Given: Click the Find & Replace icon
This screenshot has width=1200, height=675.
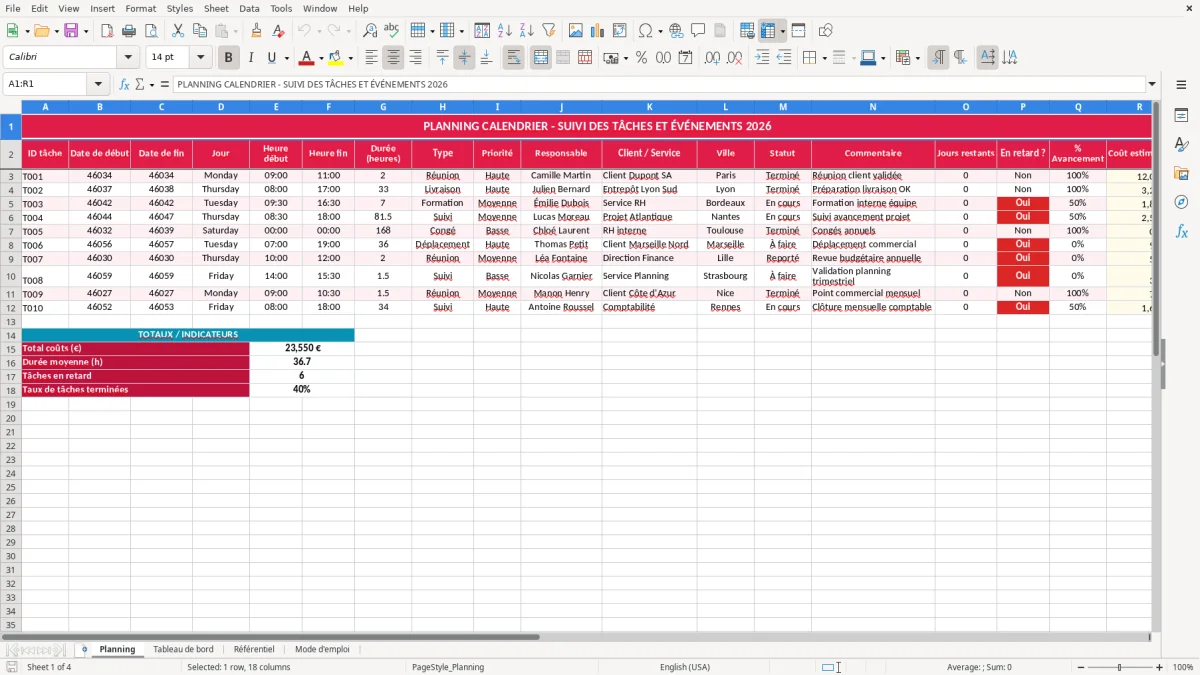Looking at the screenshot, I should pyautogui.click(x=370, y=31).
